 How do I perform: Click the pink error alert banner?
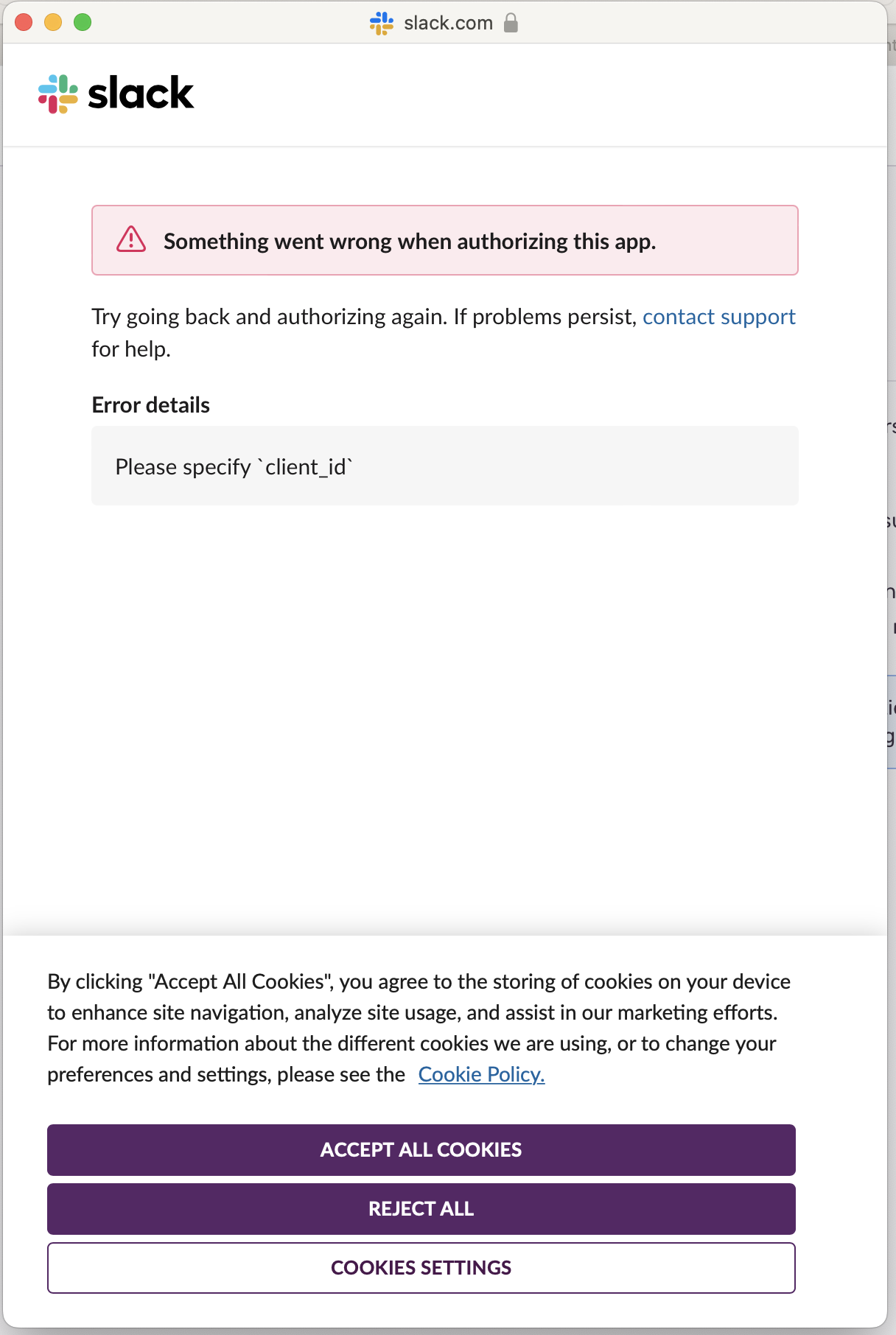[444, 240]
